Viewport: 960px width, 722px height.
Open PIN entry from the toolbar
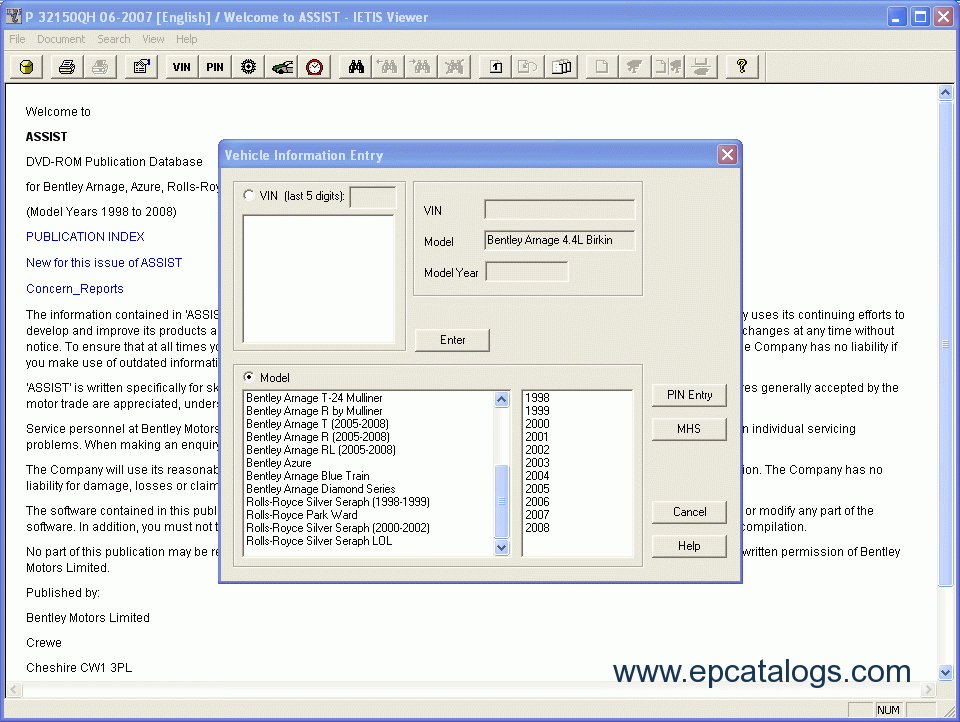(215, 67)
